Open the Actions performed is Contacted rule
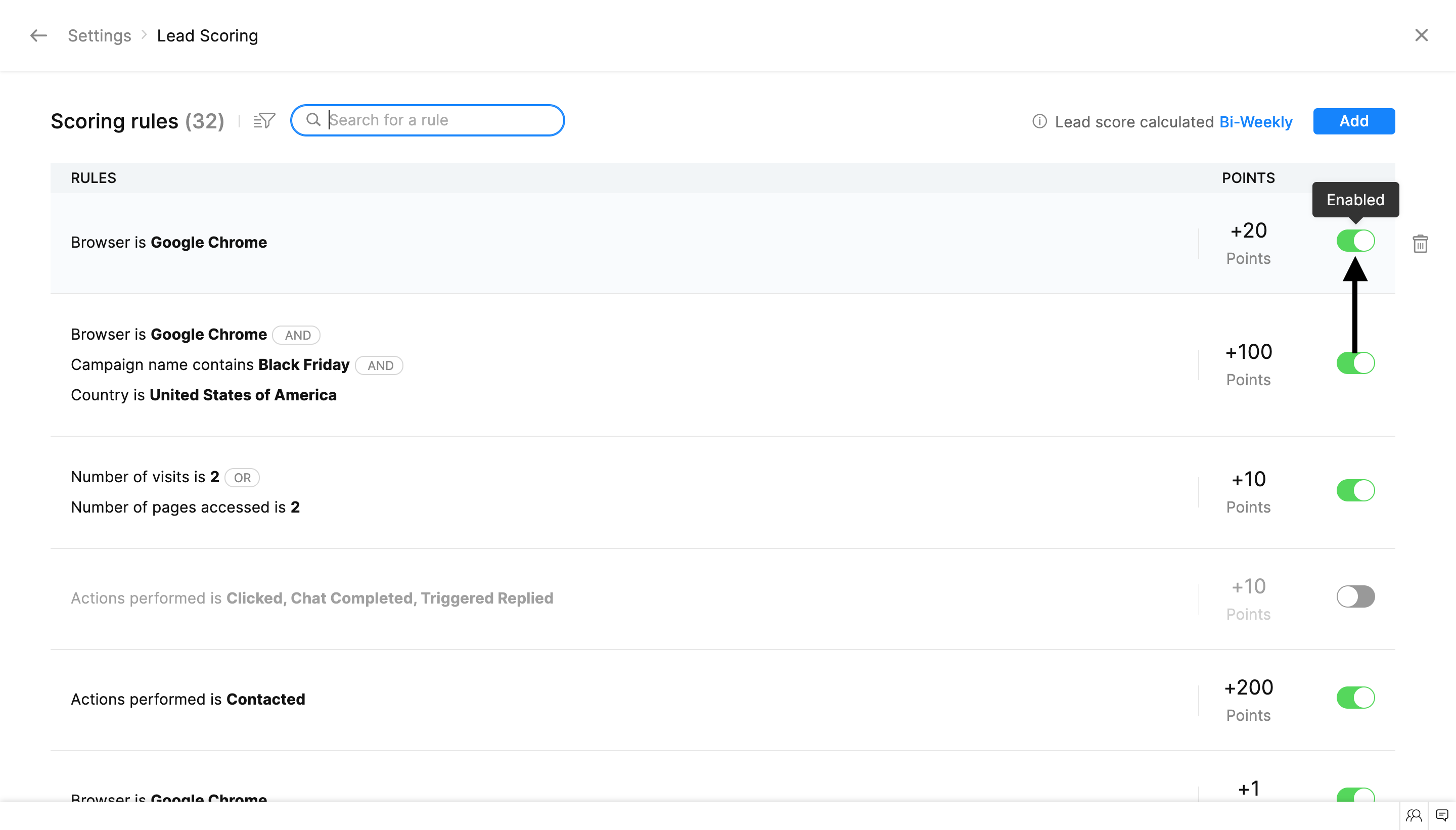Image resolution: width=1456 pixels, height=830 pixels. point(188,699)
